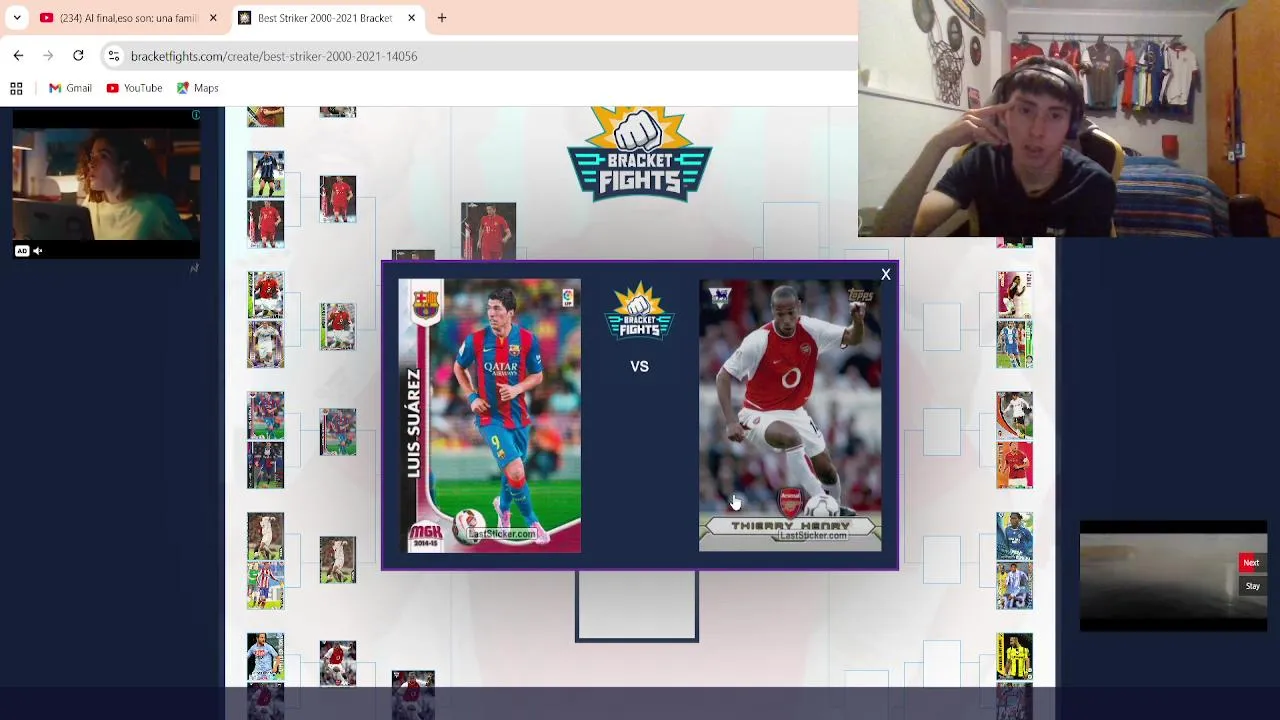The image size is (1280, 720).
Task: Open the Gmail bookmark
Action: click(x=70, y=88)
